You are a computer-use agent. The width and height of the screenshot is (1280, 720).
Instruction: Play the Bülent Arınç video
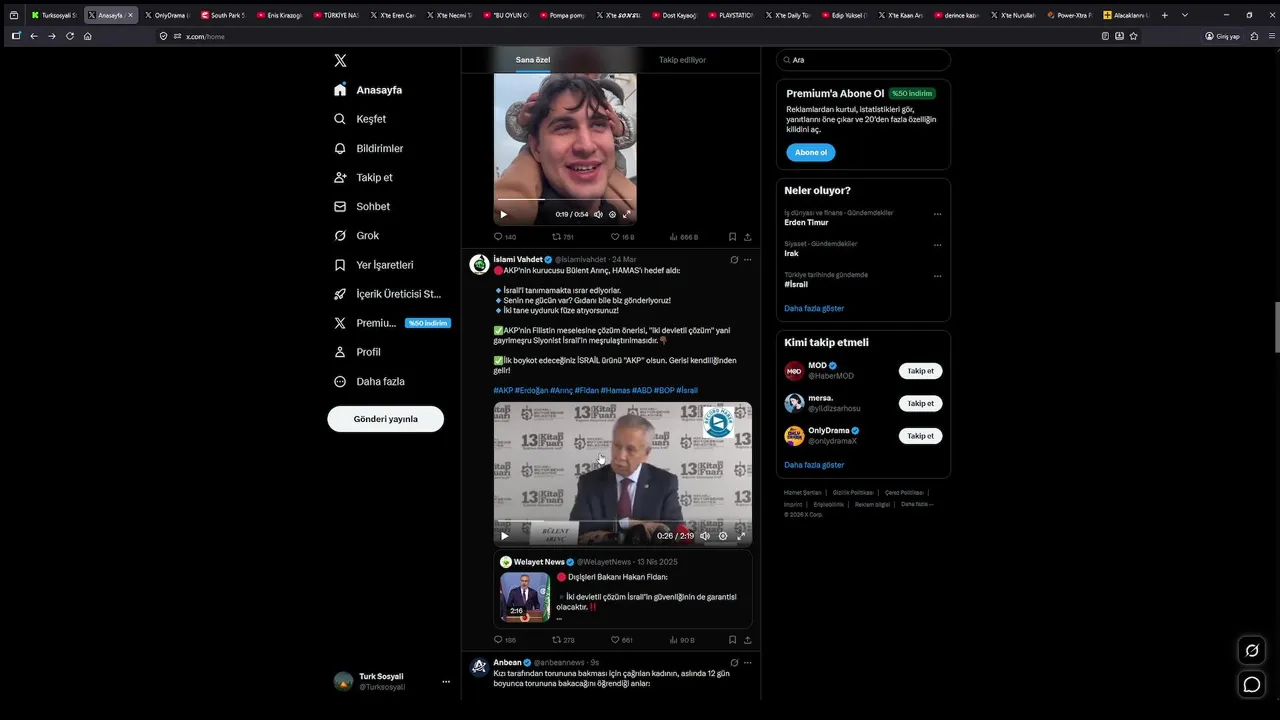tap(504, 536)
